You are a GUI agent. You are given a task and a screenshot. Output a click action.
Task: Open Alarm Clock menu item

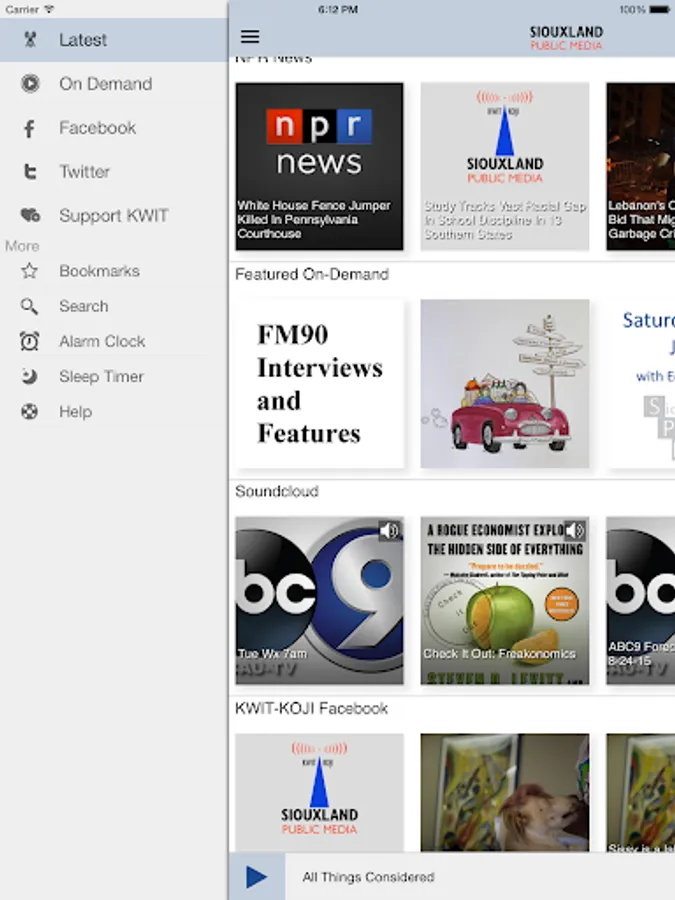point(114,342)
